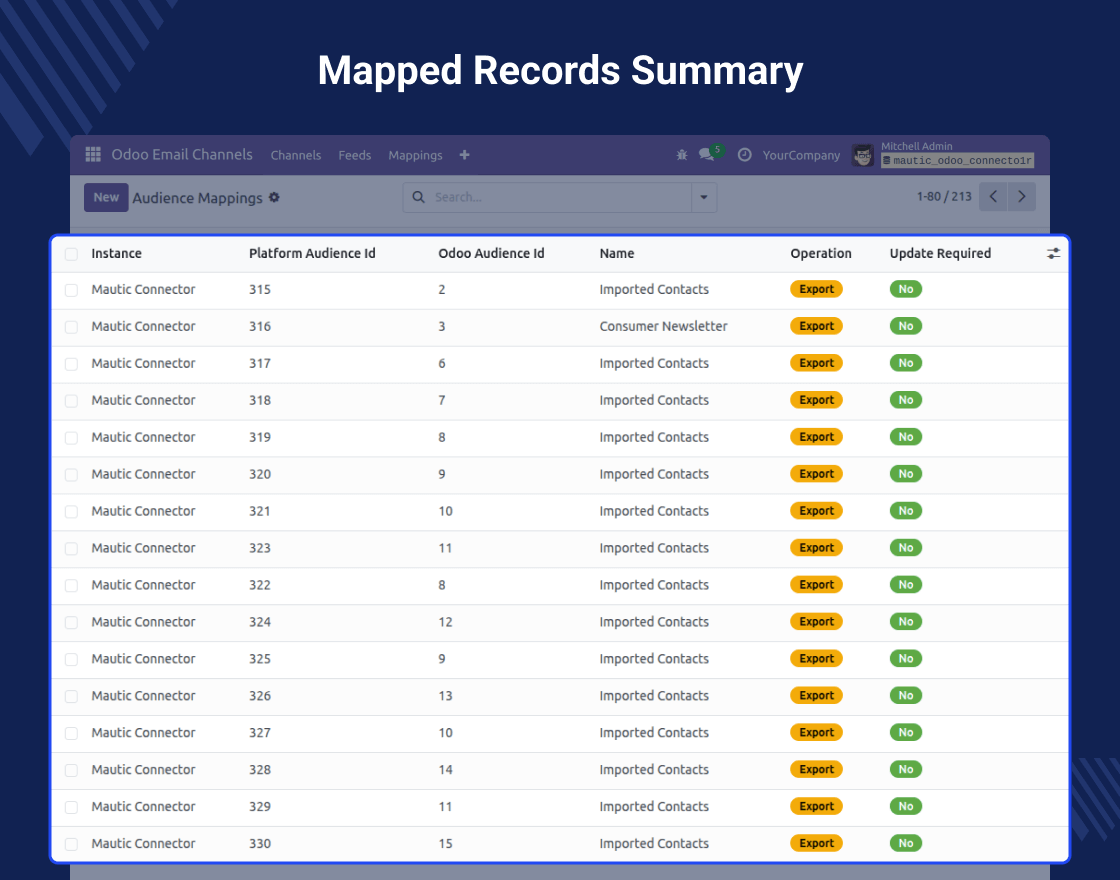Click Mautic Connector in row 319
Image resolution: width=1120 pixels, height=880 pixels.
pos(144,437)
